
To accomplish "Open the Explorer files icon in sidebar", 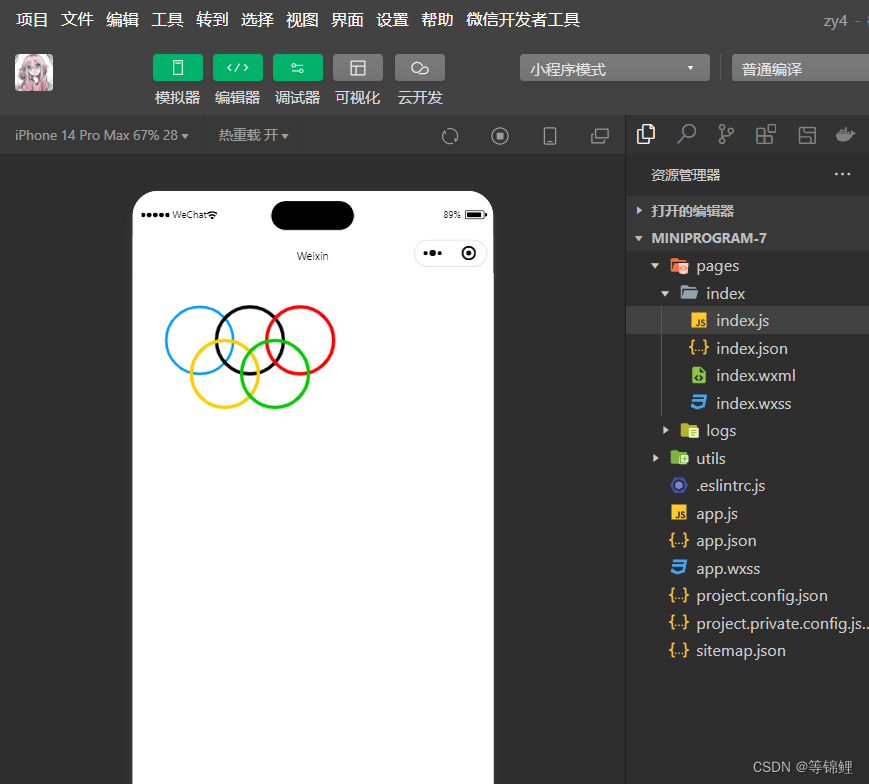I will click(x=646, y=134).
